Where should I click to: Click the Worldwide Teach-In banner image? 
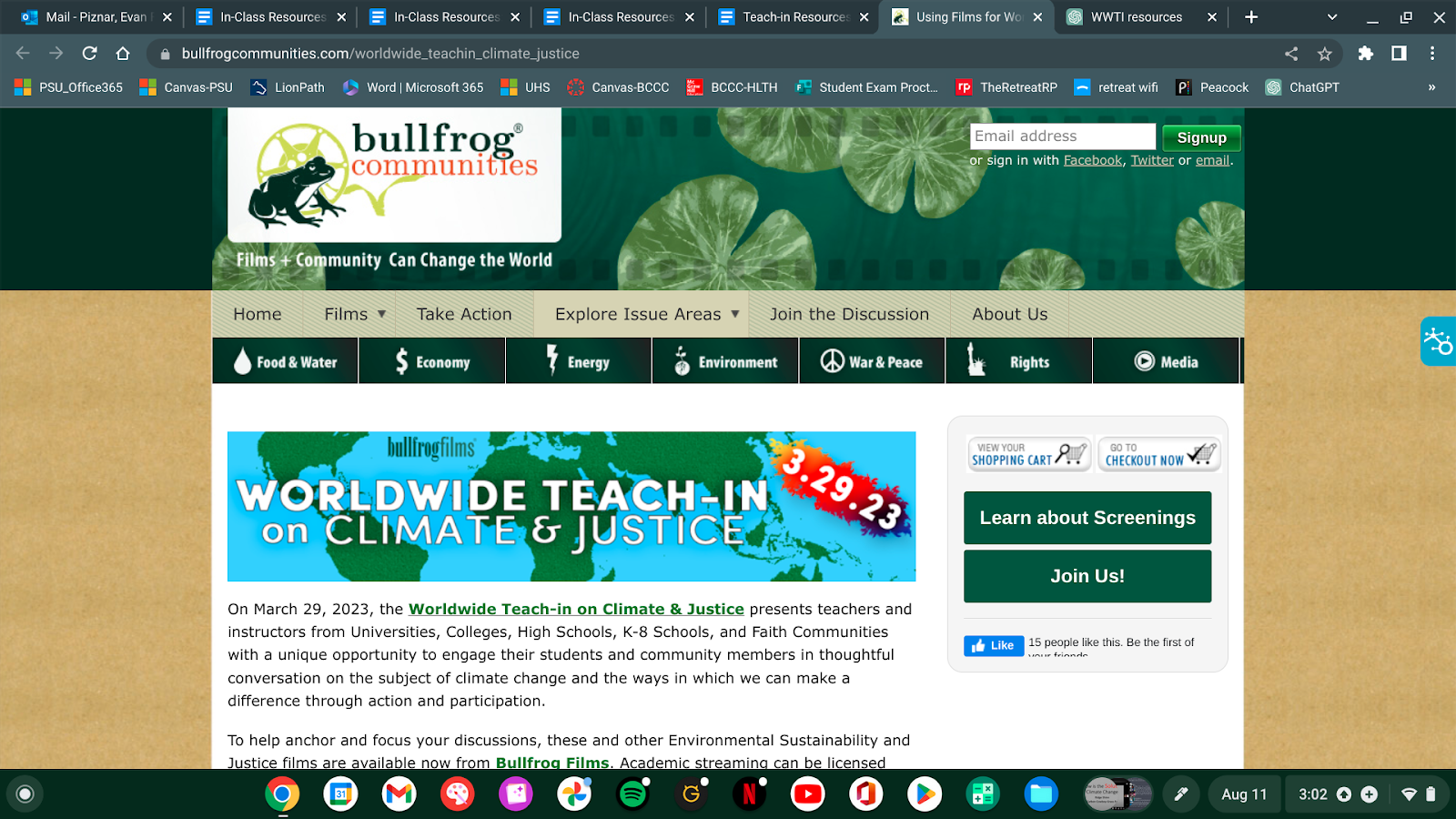coord(571,506)
